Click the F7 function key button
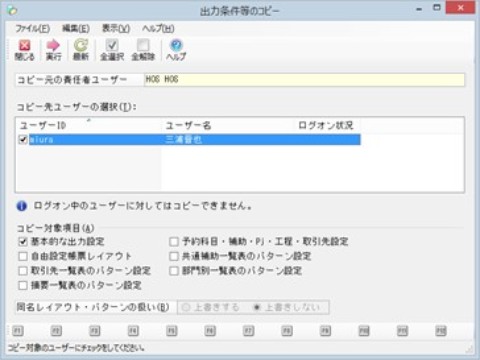The height and width of the screenshot is (360, 480). click(249, 331)
